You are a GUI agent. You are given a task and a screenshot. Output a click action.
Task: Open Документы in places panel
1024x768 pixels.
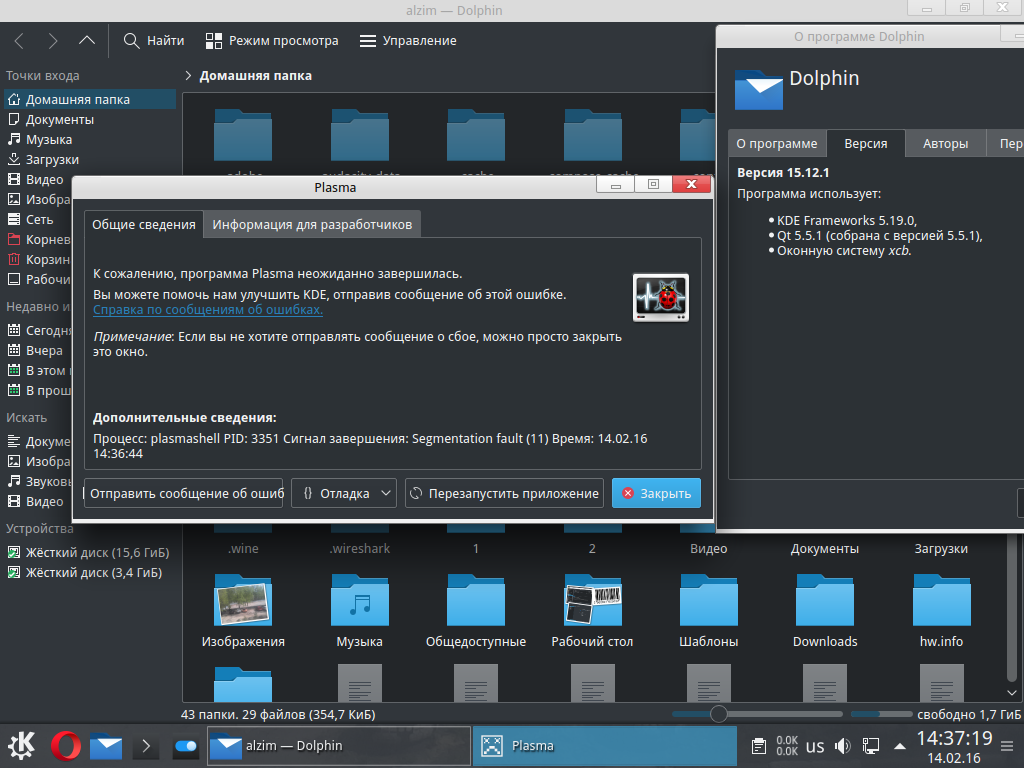pos(59,120)
